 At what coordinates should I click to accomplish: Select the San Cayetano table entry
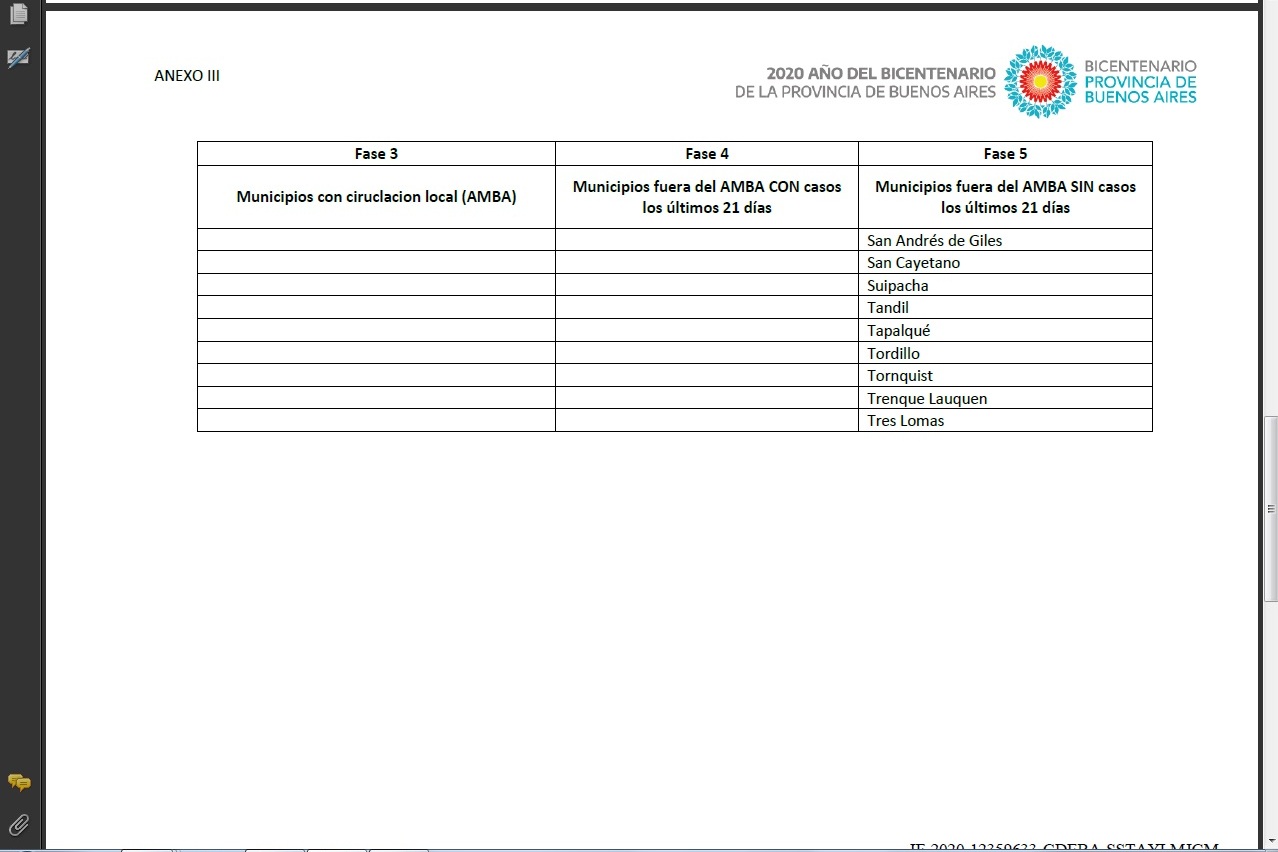click(x=913, y=263)
